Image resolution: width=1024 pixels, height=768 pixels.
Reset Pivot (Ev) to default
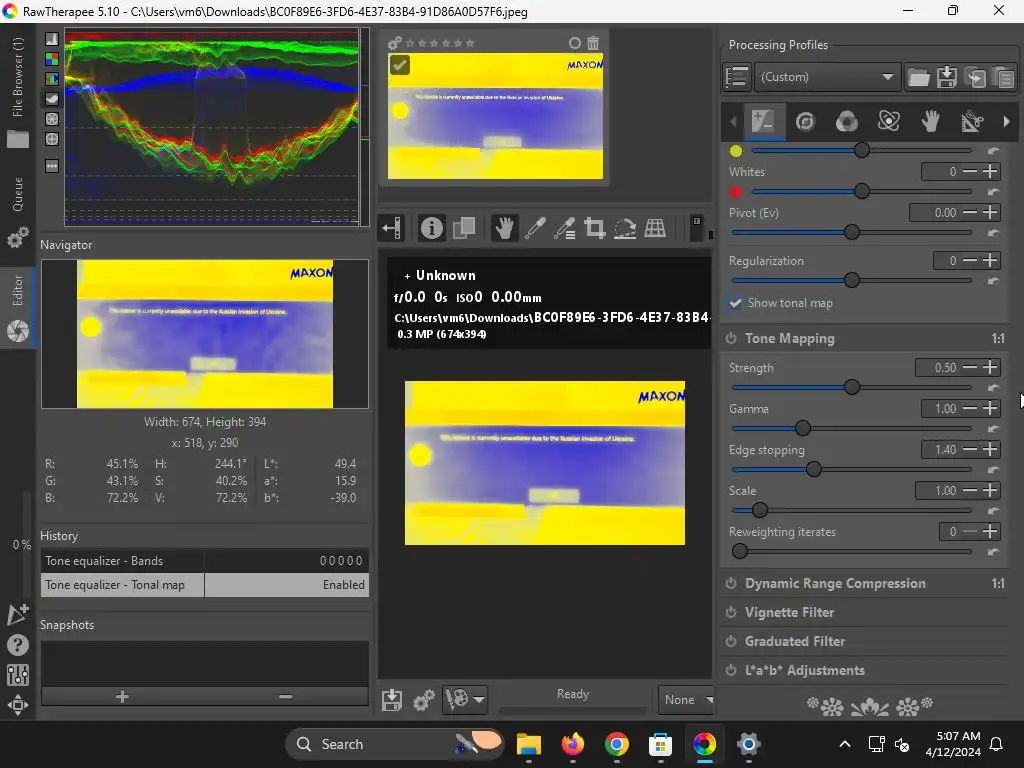point(993,233)
